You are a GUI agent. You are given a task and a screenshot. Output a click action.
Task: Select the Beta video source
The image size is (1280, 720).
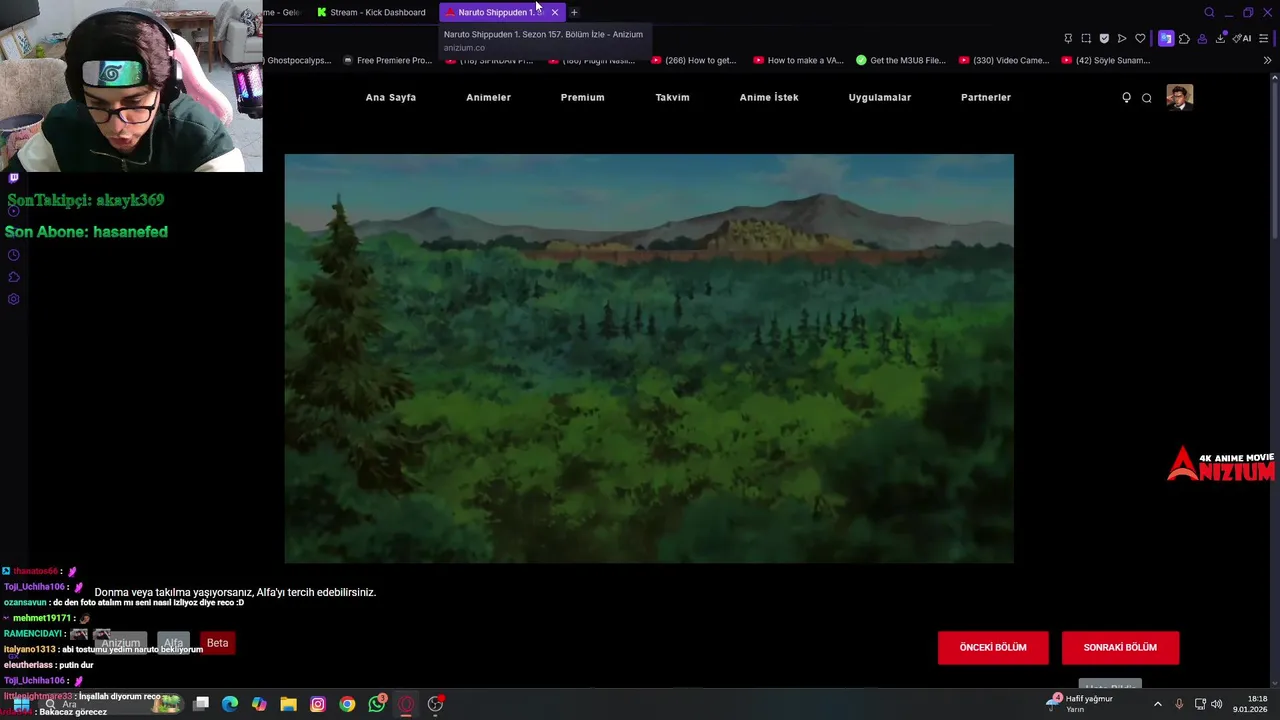217,643
